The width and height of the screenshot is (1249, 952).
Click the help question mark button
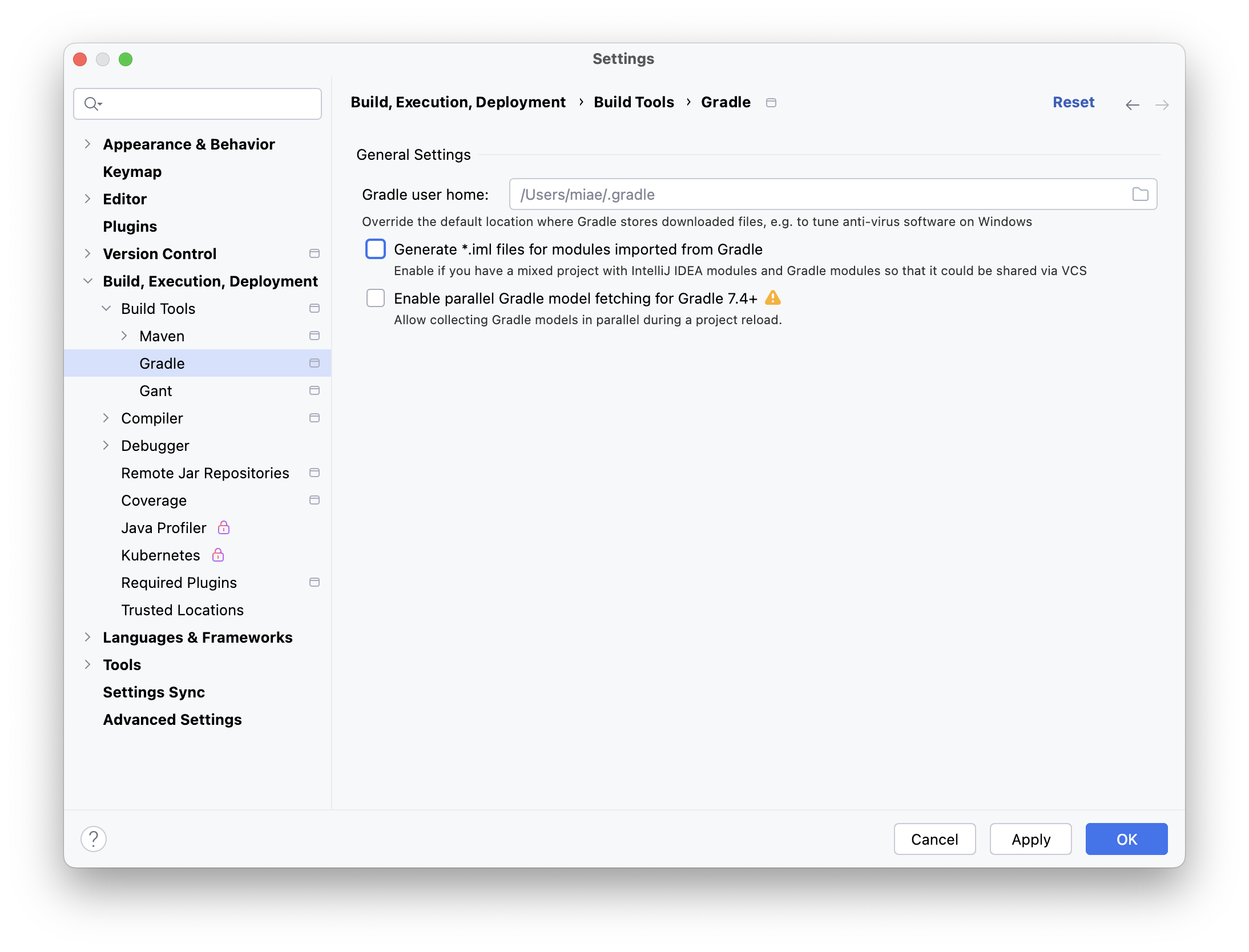[94, 839]
